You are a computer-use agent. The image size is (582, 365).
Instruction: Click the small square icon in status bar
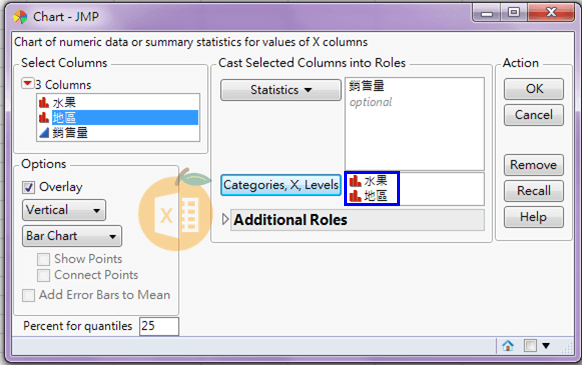click(x=530, y=346)
